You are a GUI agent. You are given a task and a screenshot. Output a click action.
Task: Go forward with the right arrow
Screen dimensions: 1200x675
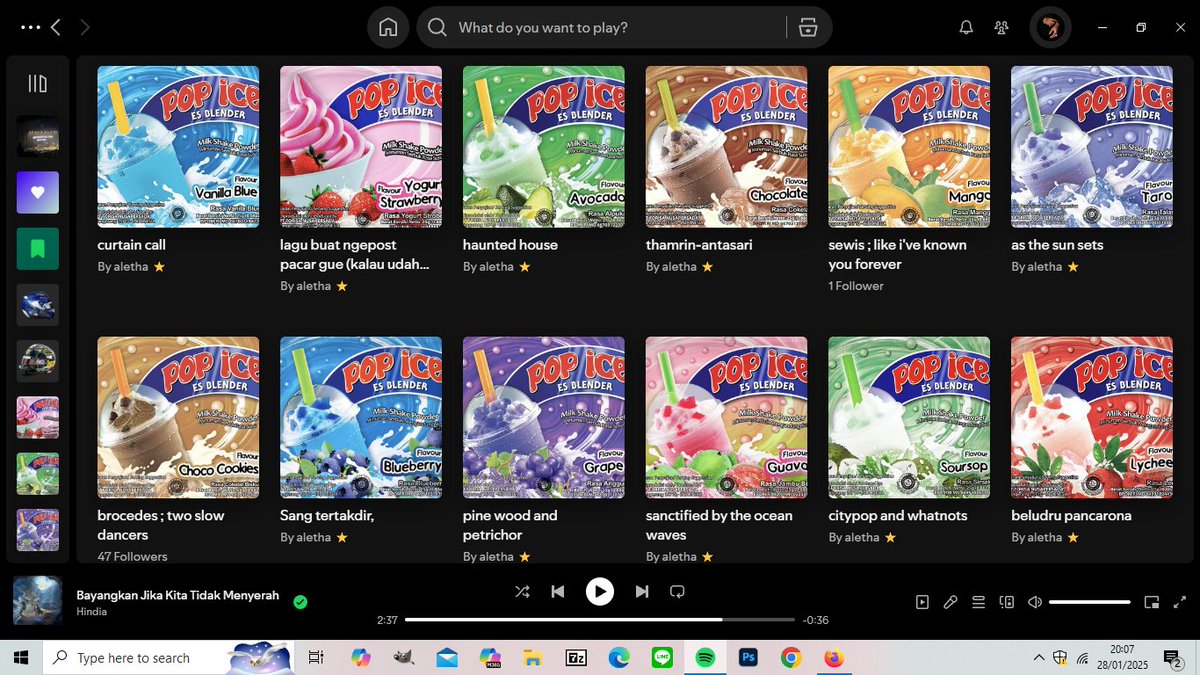click(x=85, y=28)
